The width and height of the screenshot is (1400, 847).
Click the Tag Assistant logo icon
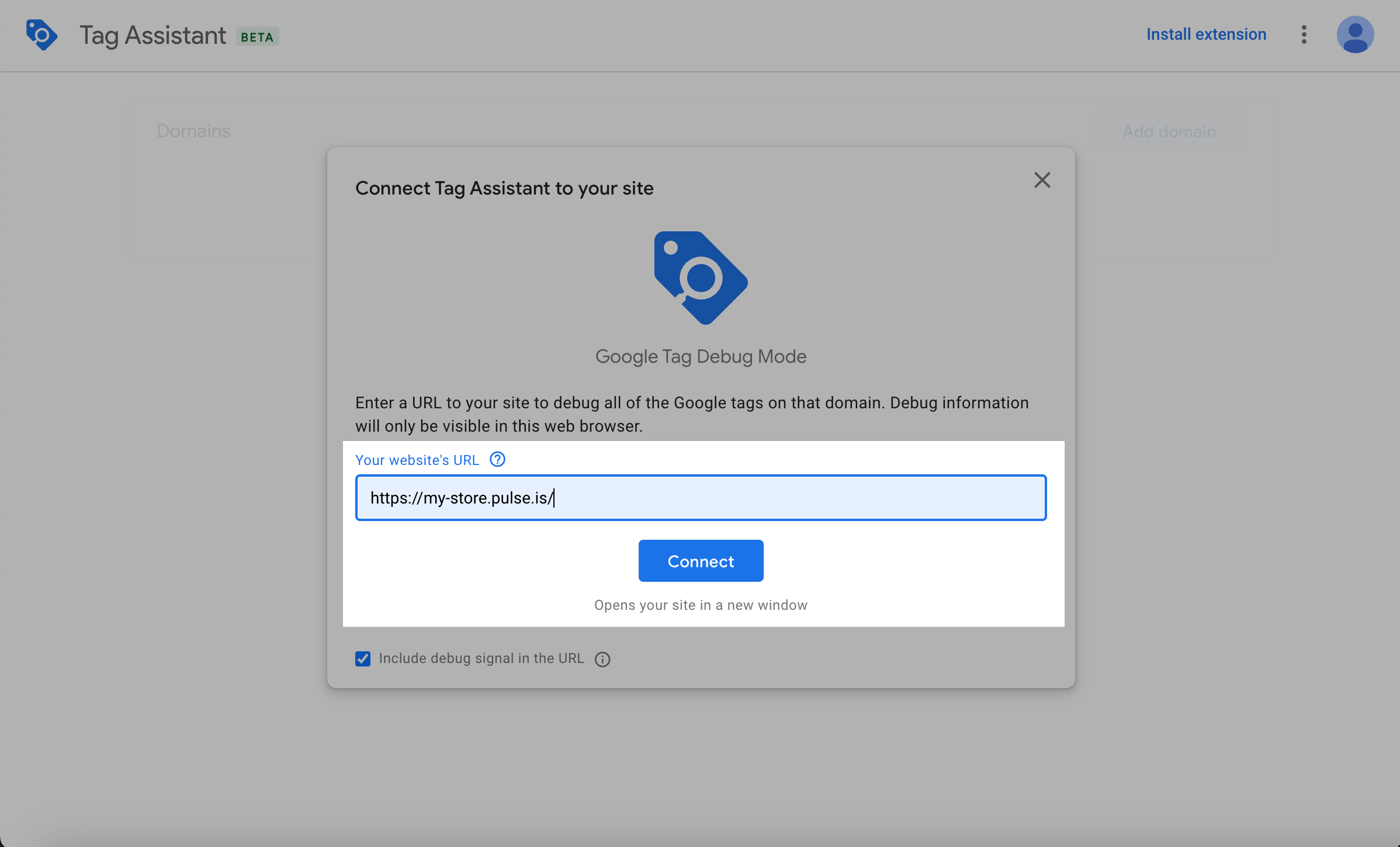point(41,35)
